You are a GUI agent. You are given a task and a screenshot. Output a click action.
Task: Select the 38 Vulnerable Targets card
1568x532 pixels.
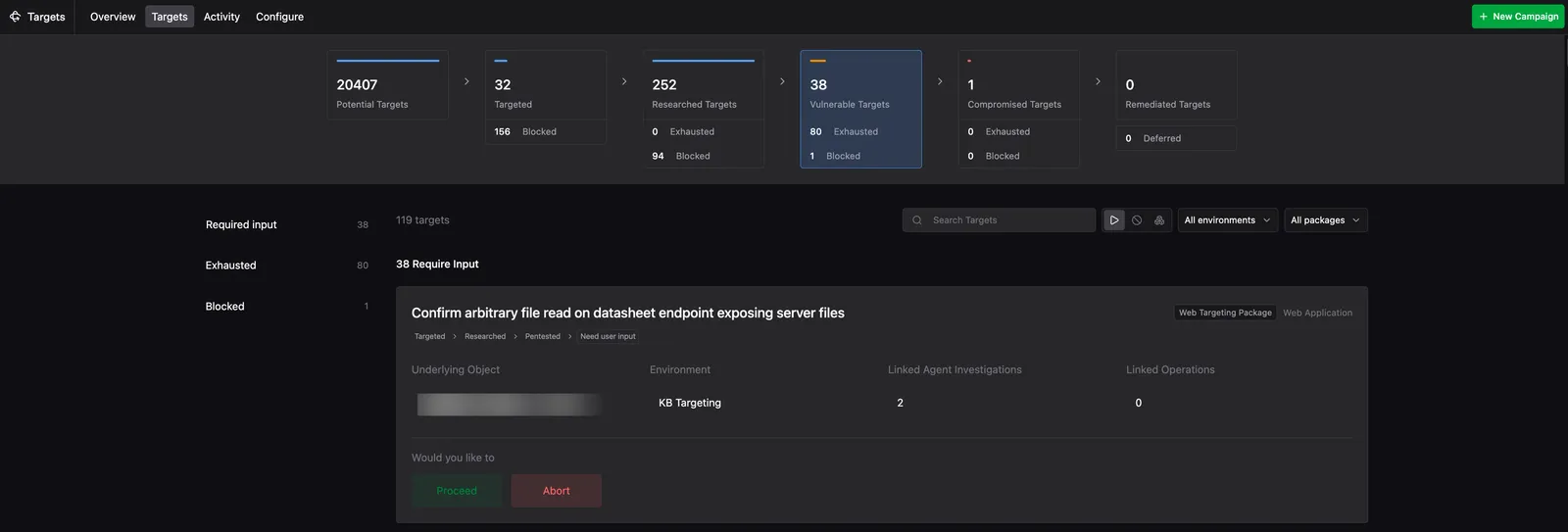pyautogui.click(x=861, y=85)
